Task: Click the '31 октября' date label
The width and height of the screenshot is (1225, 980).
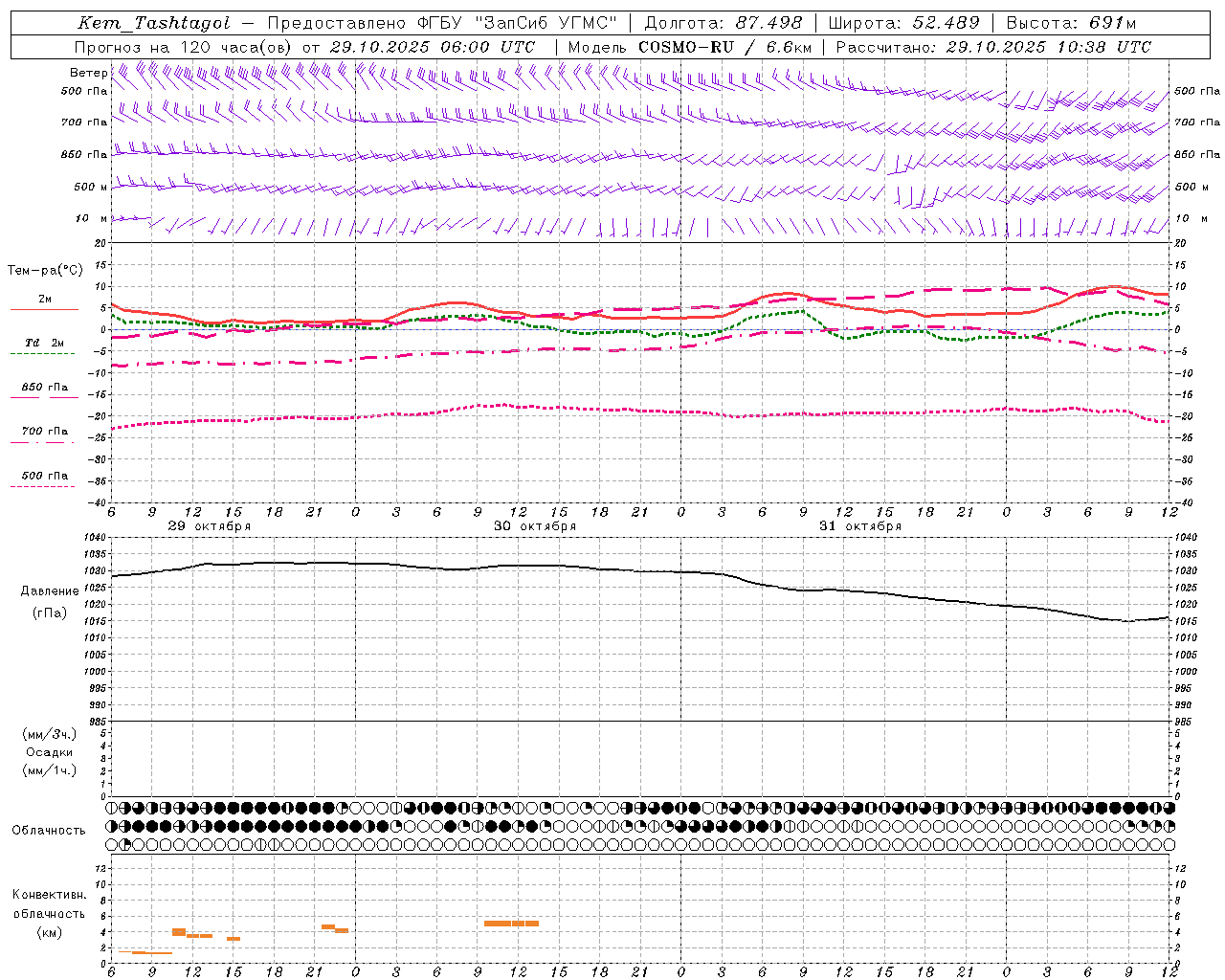Action: (x=859, y=526)
